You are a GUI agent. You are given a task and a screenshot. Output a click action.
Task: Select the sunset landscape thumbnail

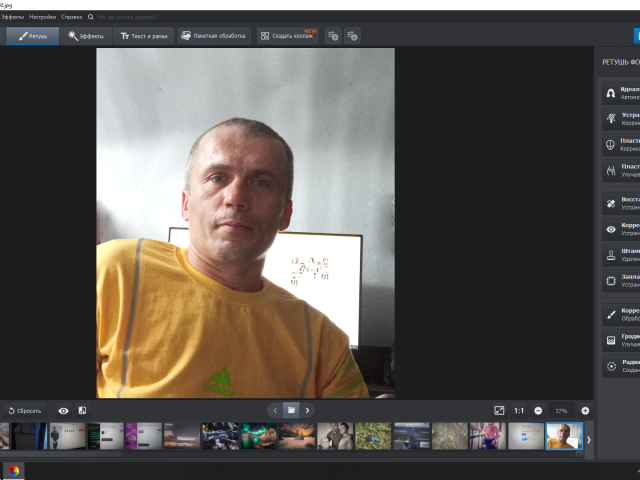click(297, 436)
